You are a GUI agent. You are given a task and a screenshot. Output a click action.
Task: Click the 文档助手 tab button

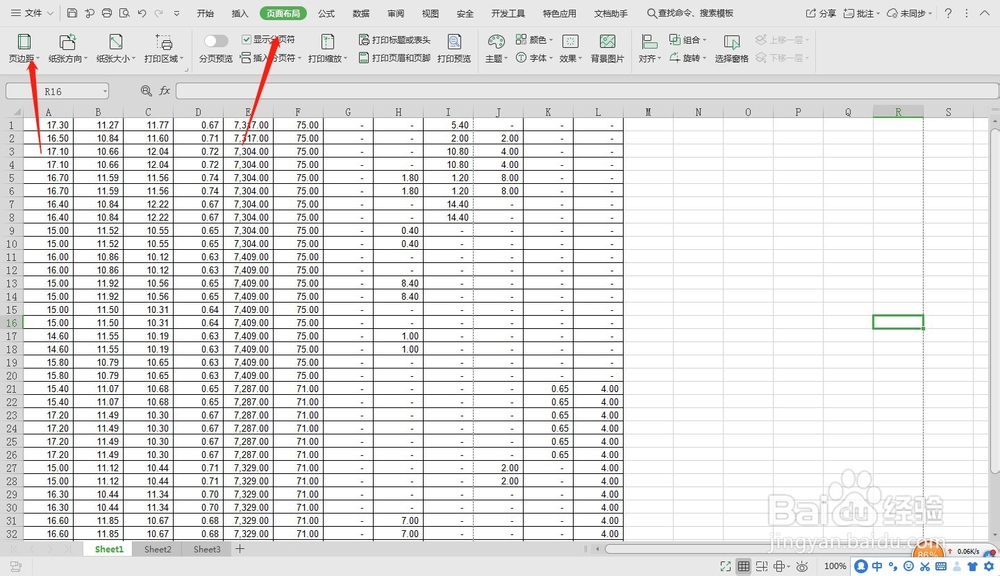(610, 13)
